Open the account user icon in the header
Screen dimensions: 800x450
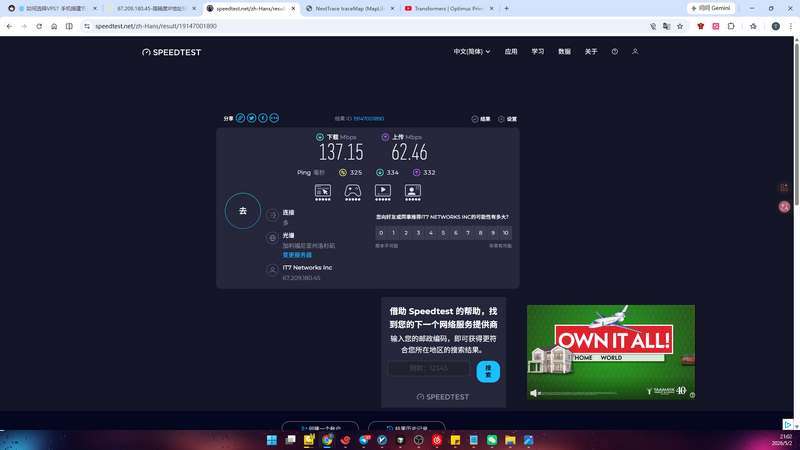(635, 52)
